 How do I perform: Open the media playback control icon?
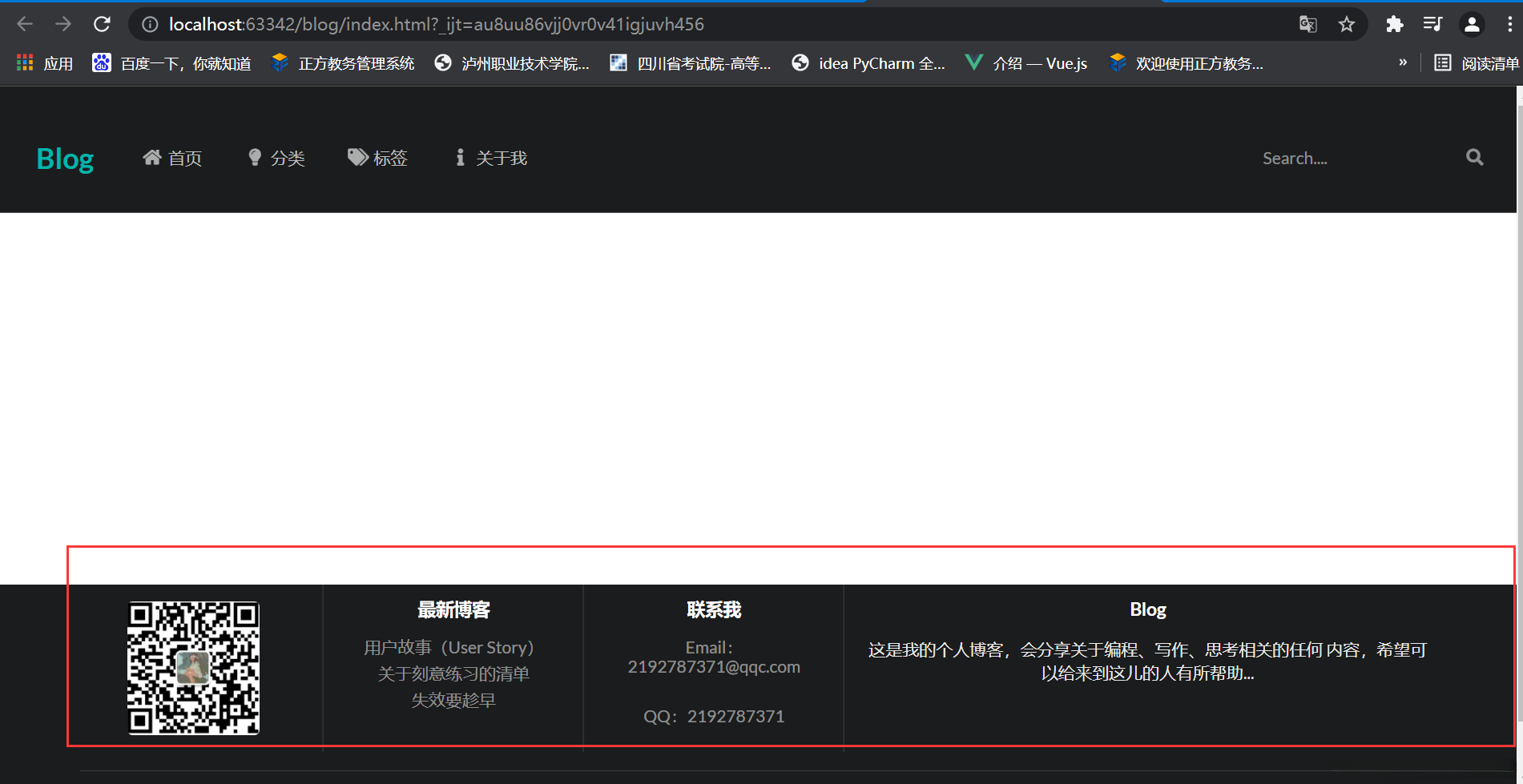(1432, 24)
